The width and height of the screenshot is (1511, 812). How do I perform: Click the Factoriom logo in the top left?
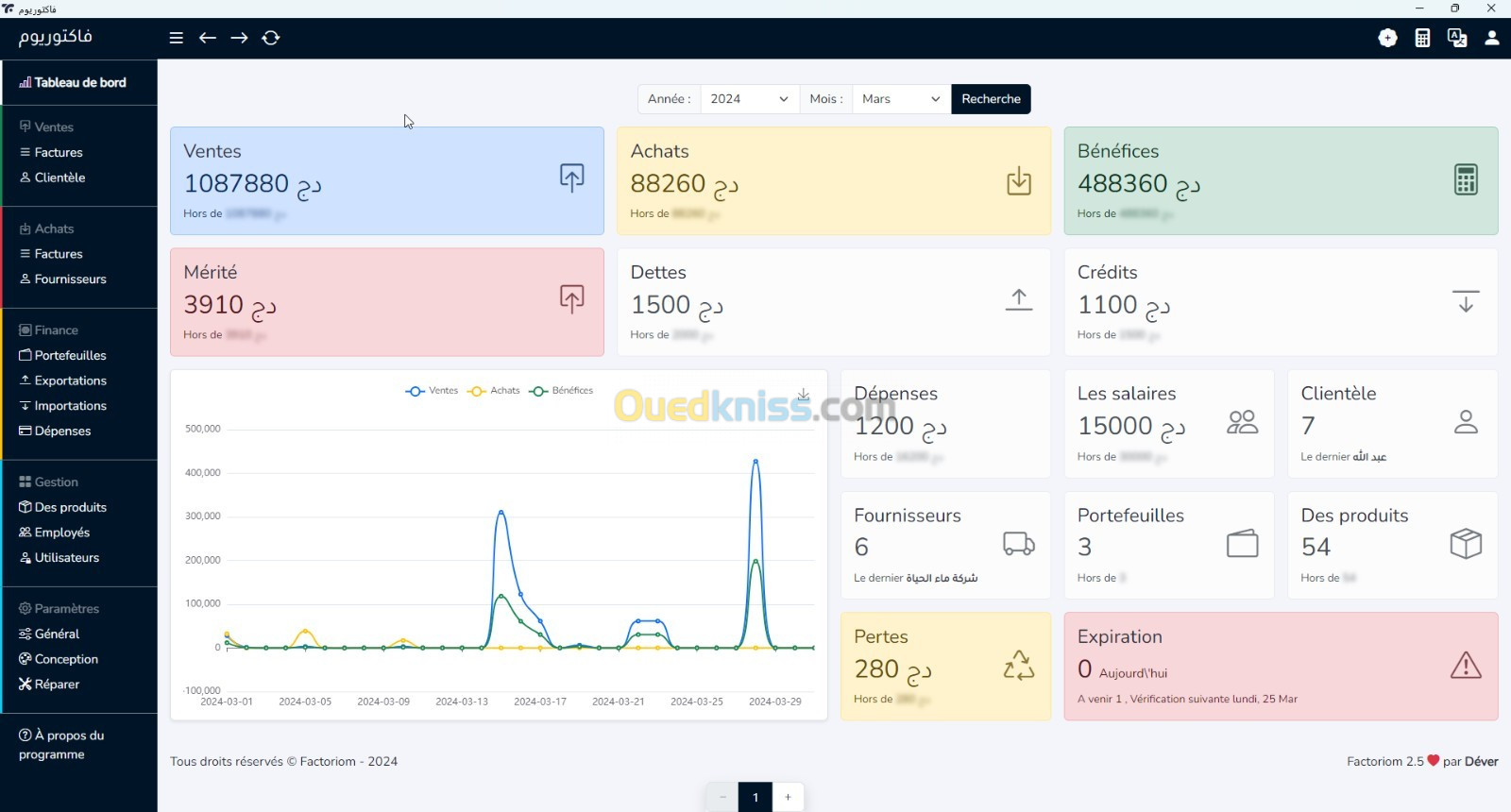tap(56, 38)
